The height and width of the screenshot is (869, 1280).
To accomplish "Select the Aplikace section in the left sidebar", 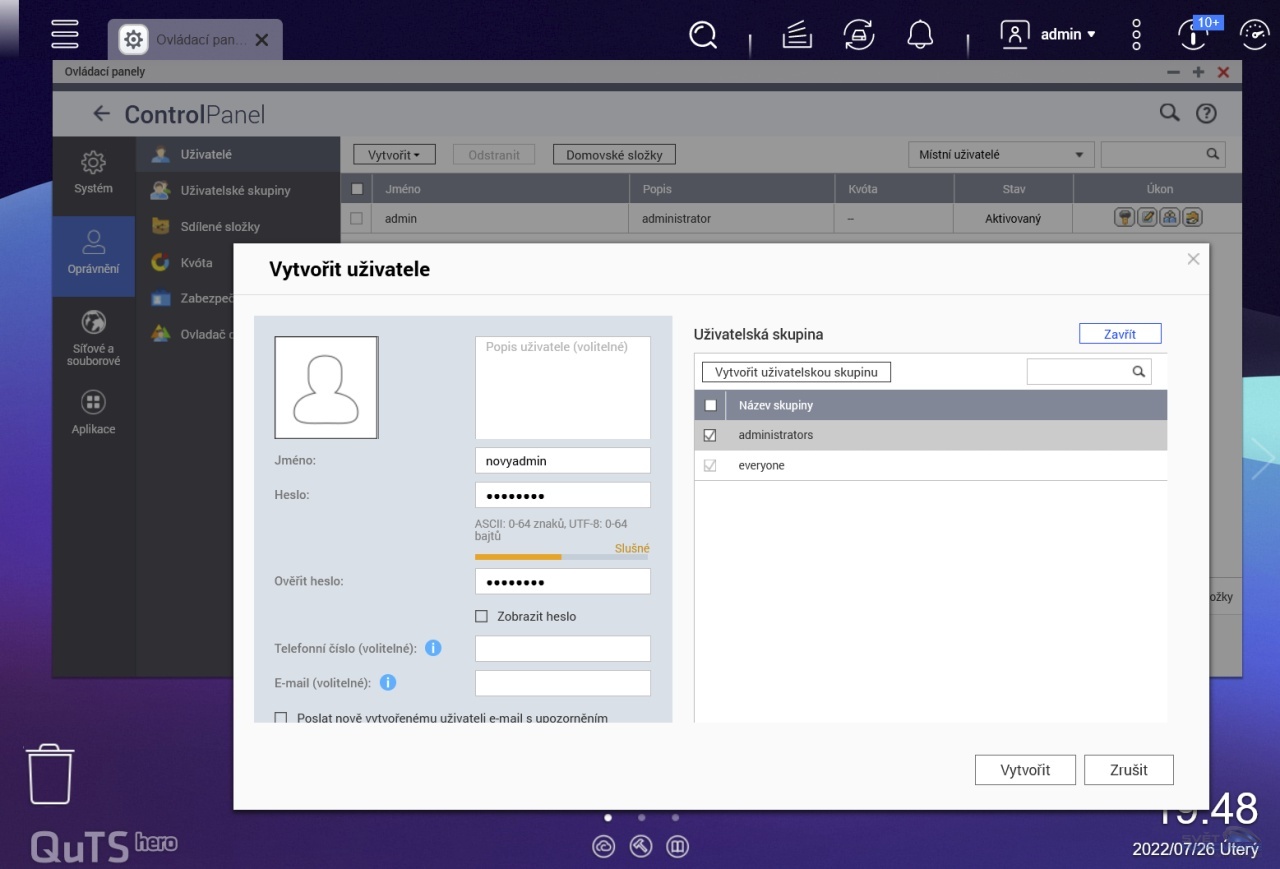I will 92,413.
